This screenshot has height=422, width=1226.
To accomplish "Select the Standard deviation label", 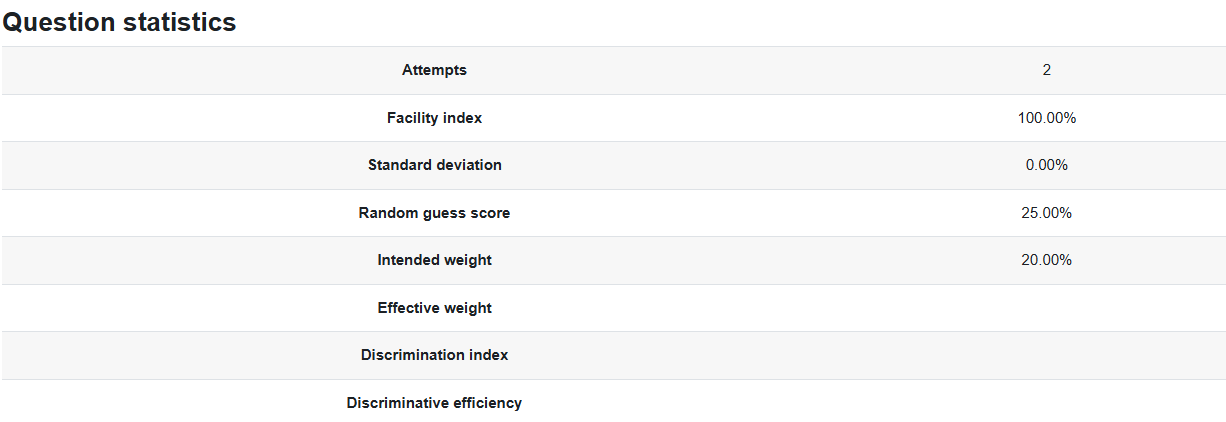I will click(x=434, y=165).
